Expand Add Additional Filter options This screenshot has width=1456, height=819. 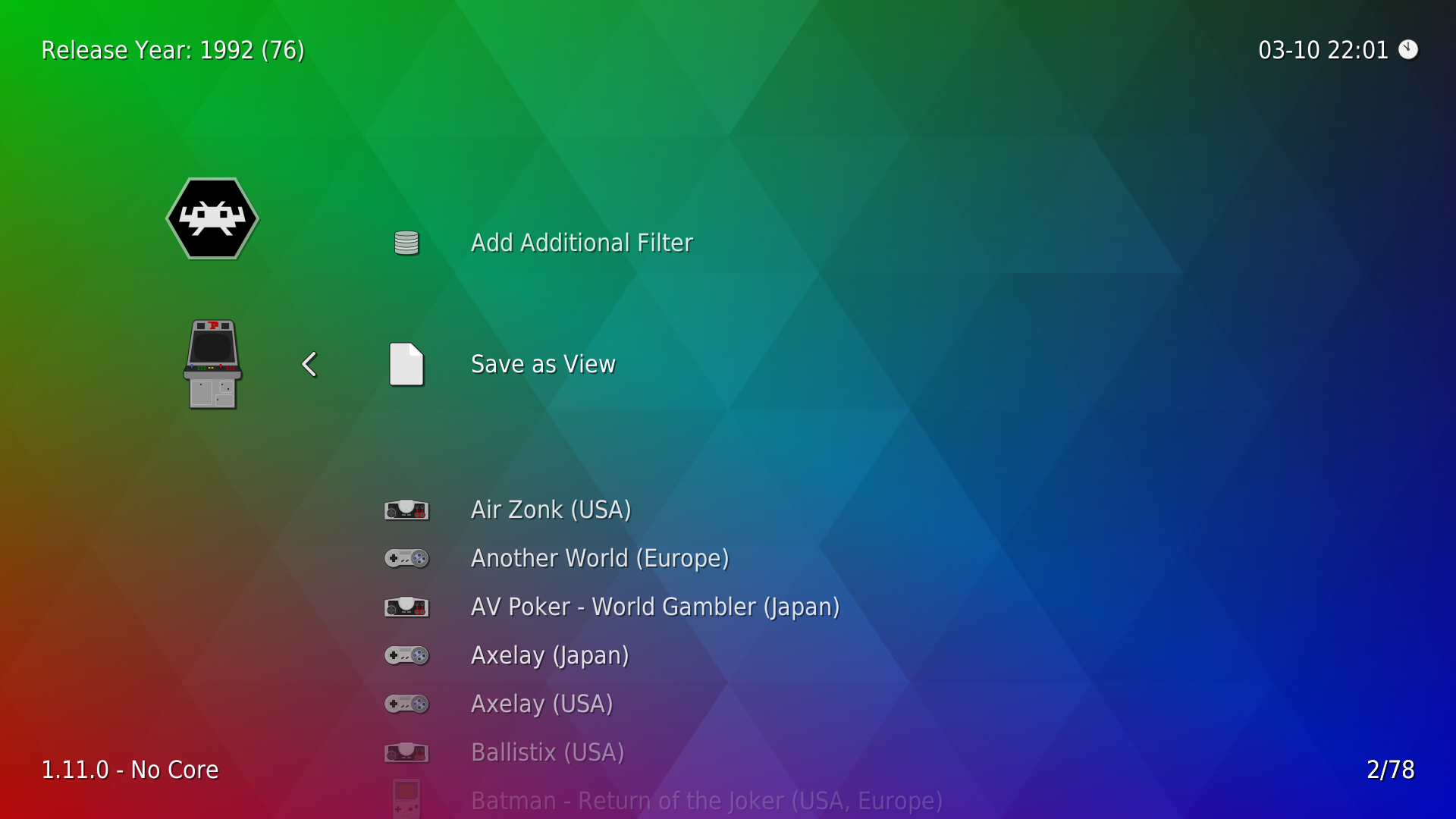(x=582, y=243)
